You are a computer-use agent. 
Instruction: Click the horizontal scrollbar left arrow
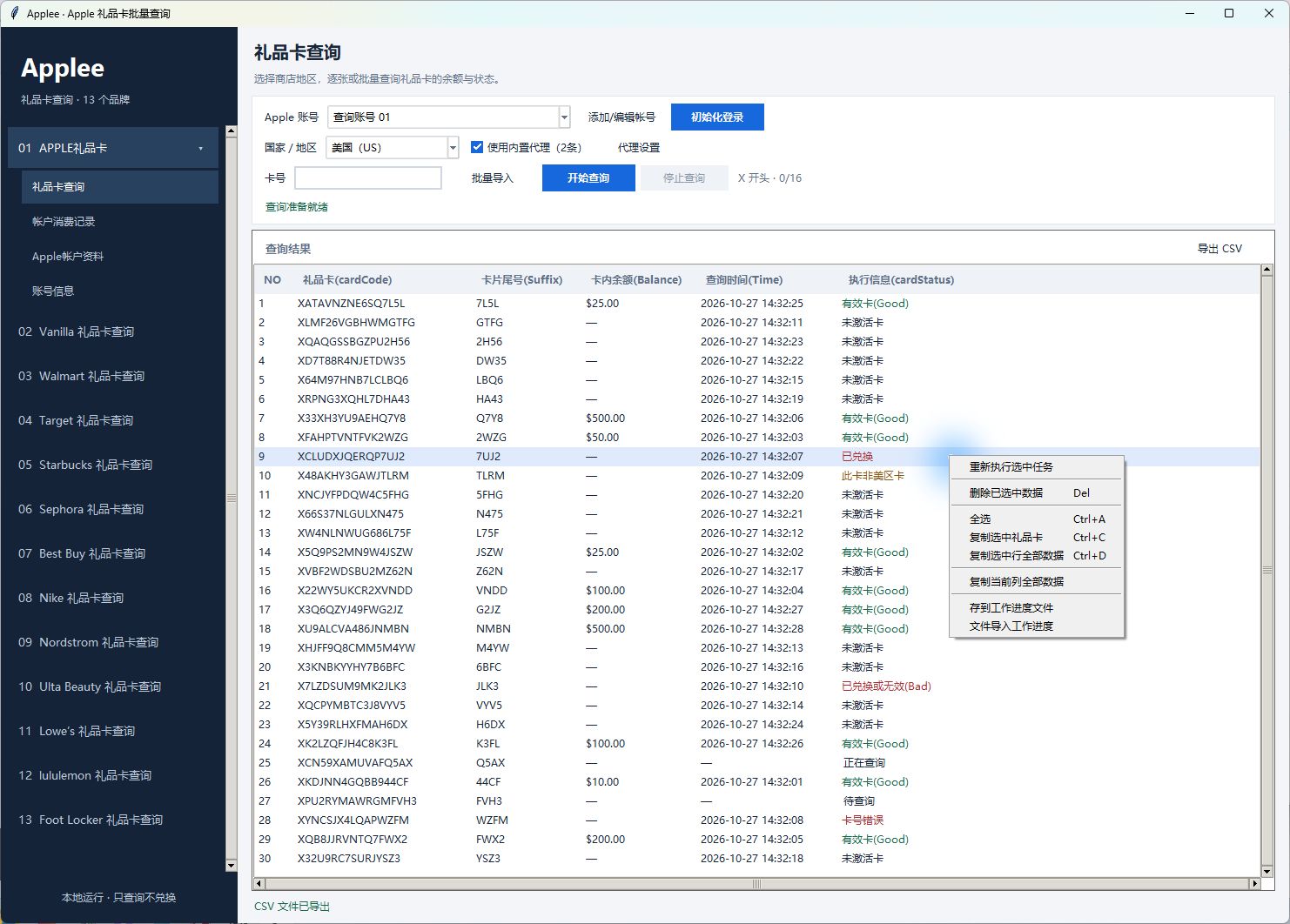(x=259, y=884)
